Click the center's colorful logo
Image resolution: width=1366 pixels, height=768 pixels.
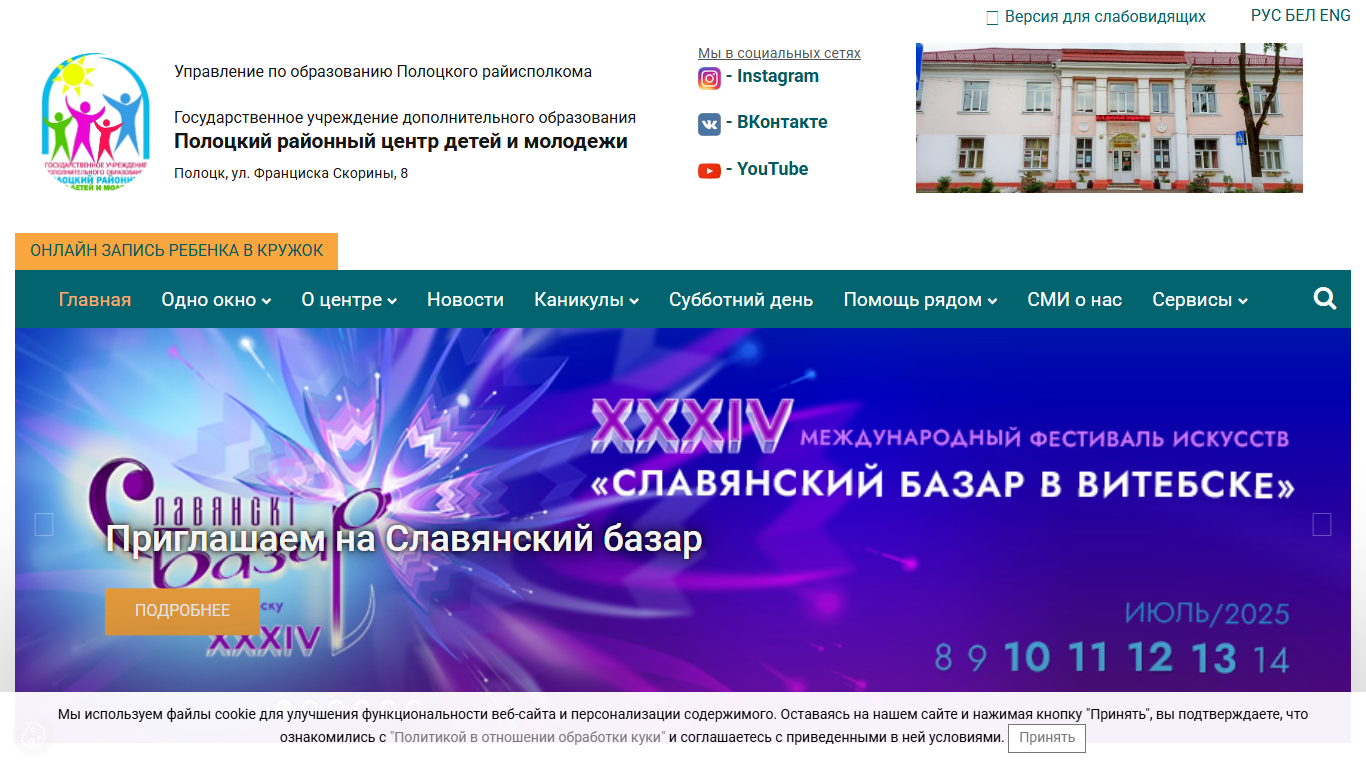[95, 121]
